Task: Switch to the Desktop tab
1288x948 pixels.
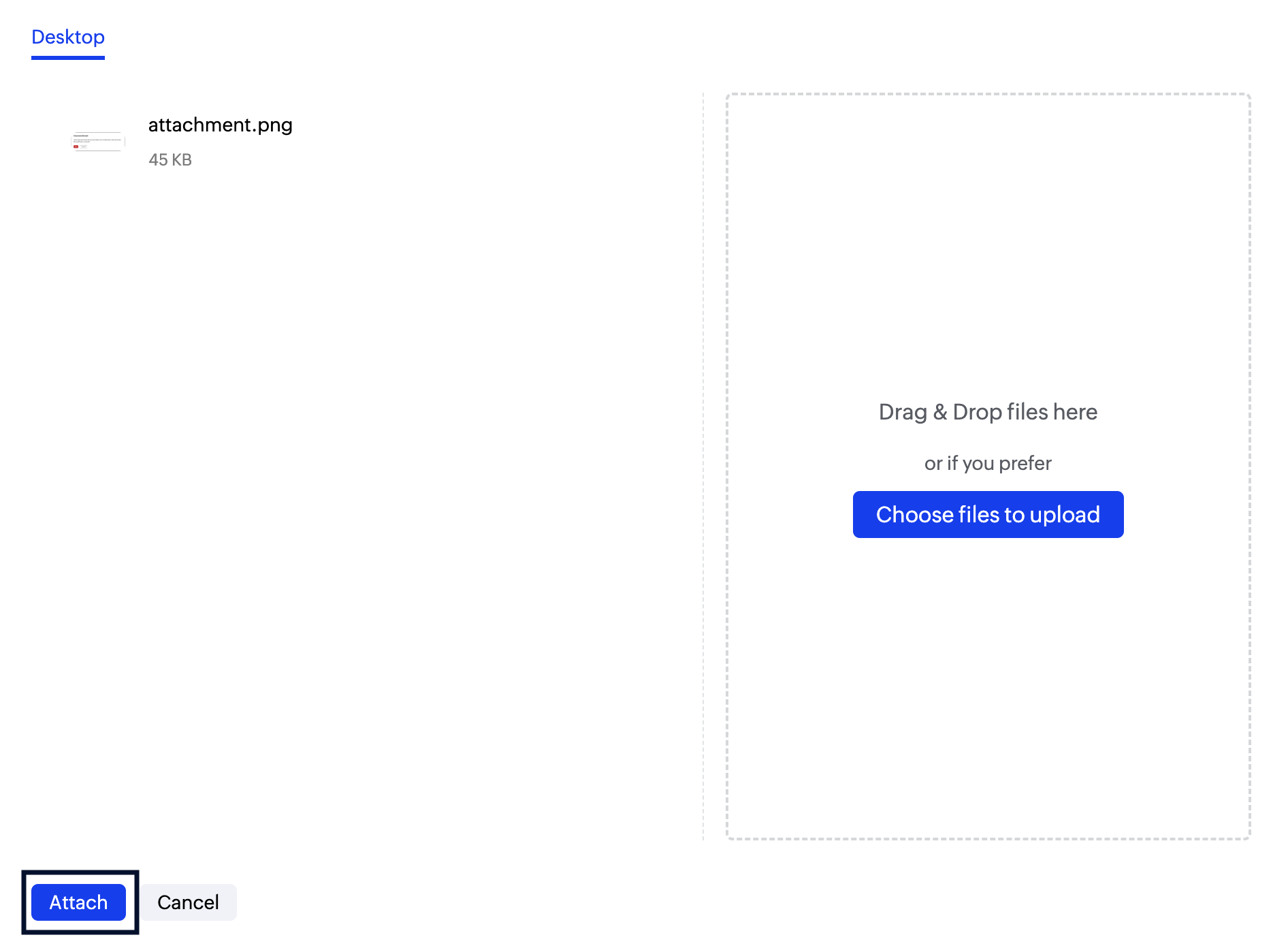Action: coord(68,37)
